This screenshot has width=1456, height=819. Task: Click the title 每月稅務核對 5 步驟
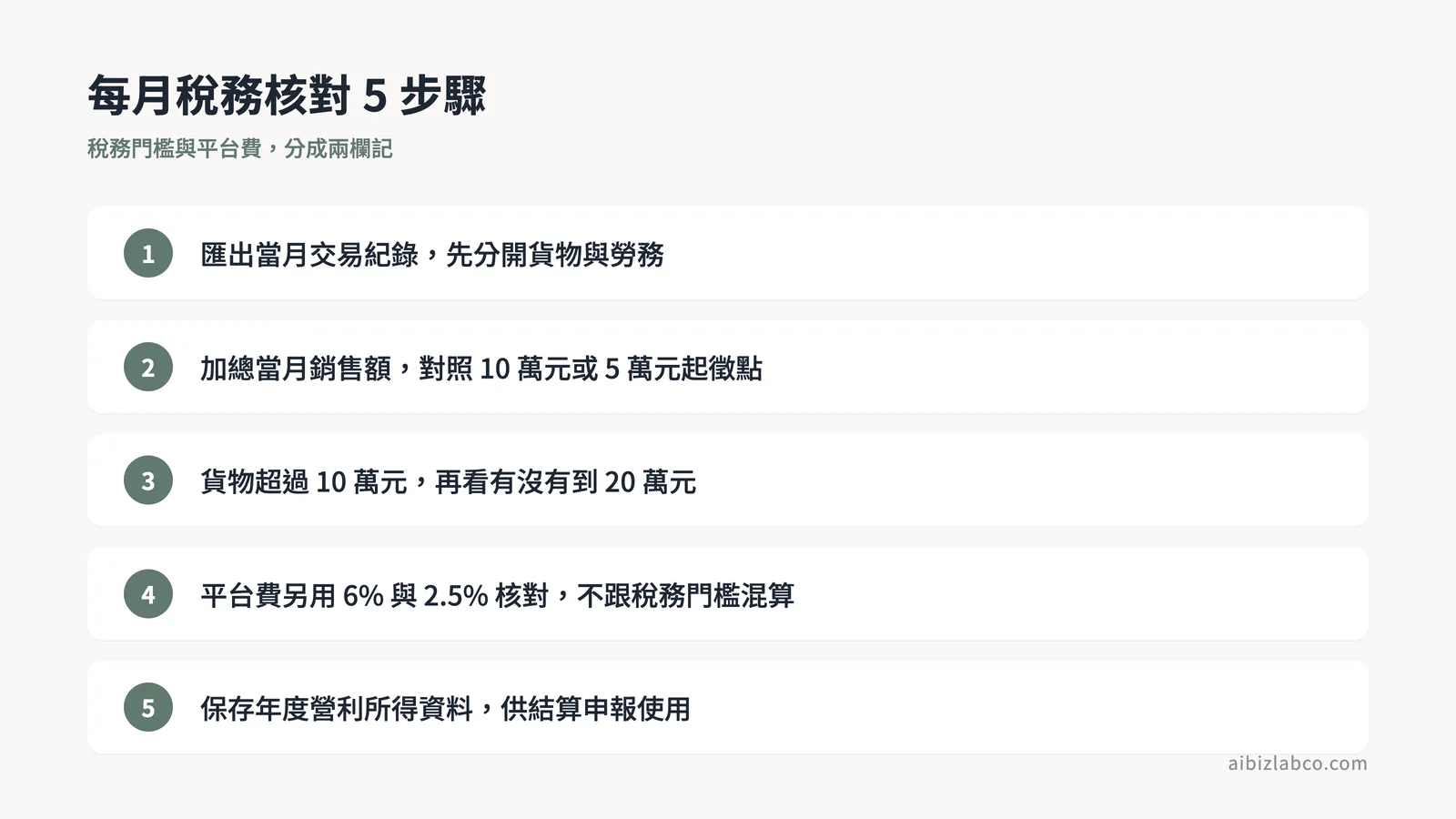(x=287, y=96)
